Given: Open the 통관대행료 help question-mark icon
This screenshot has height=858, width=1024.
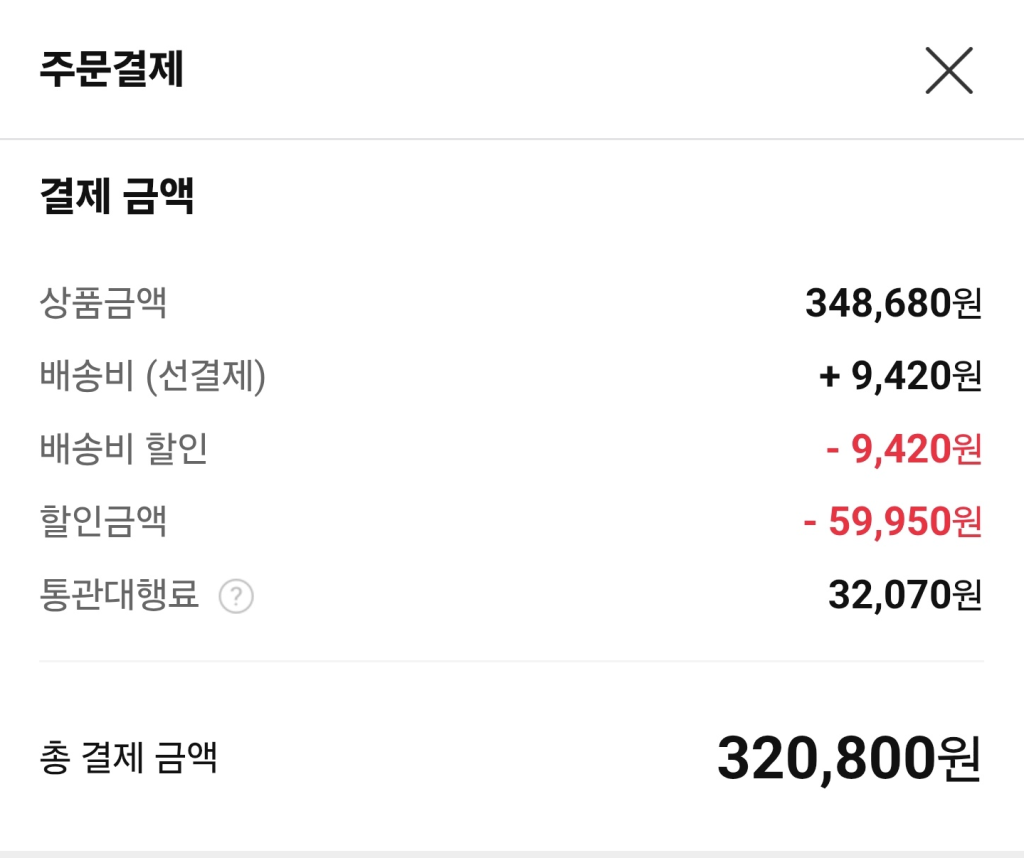Looking at the screenshot, I should (236, 597).
